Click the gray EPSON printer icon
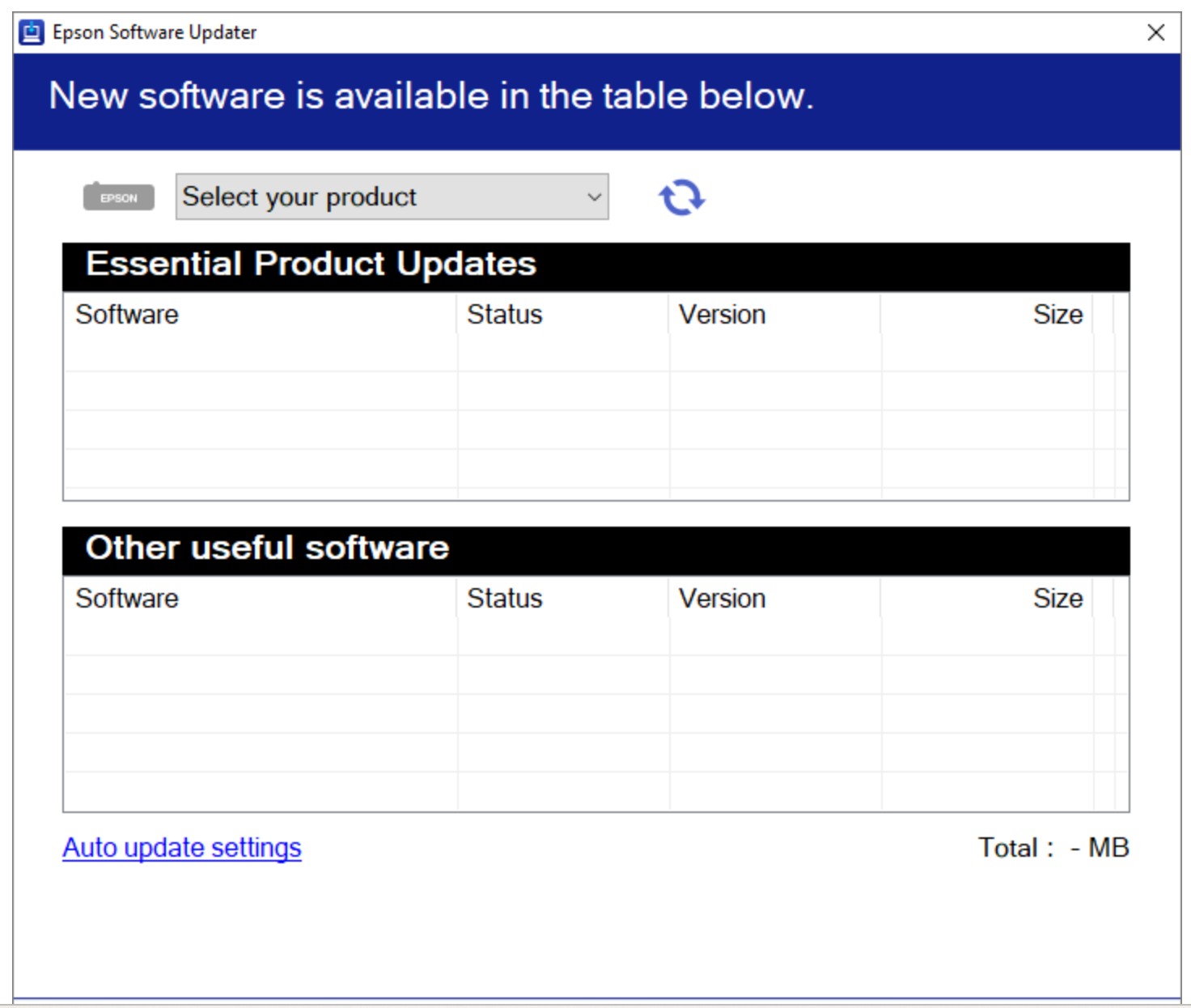The height and width of the screenshot is (1008, 1191). coord(119,197)
